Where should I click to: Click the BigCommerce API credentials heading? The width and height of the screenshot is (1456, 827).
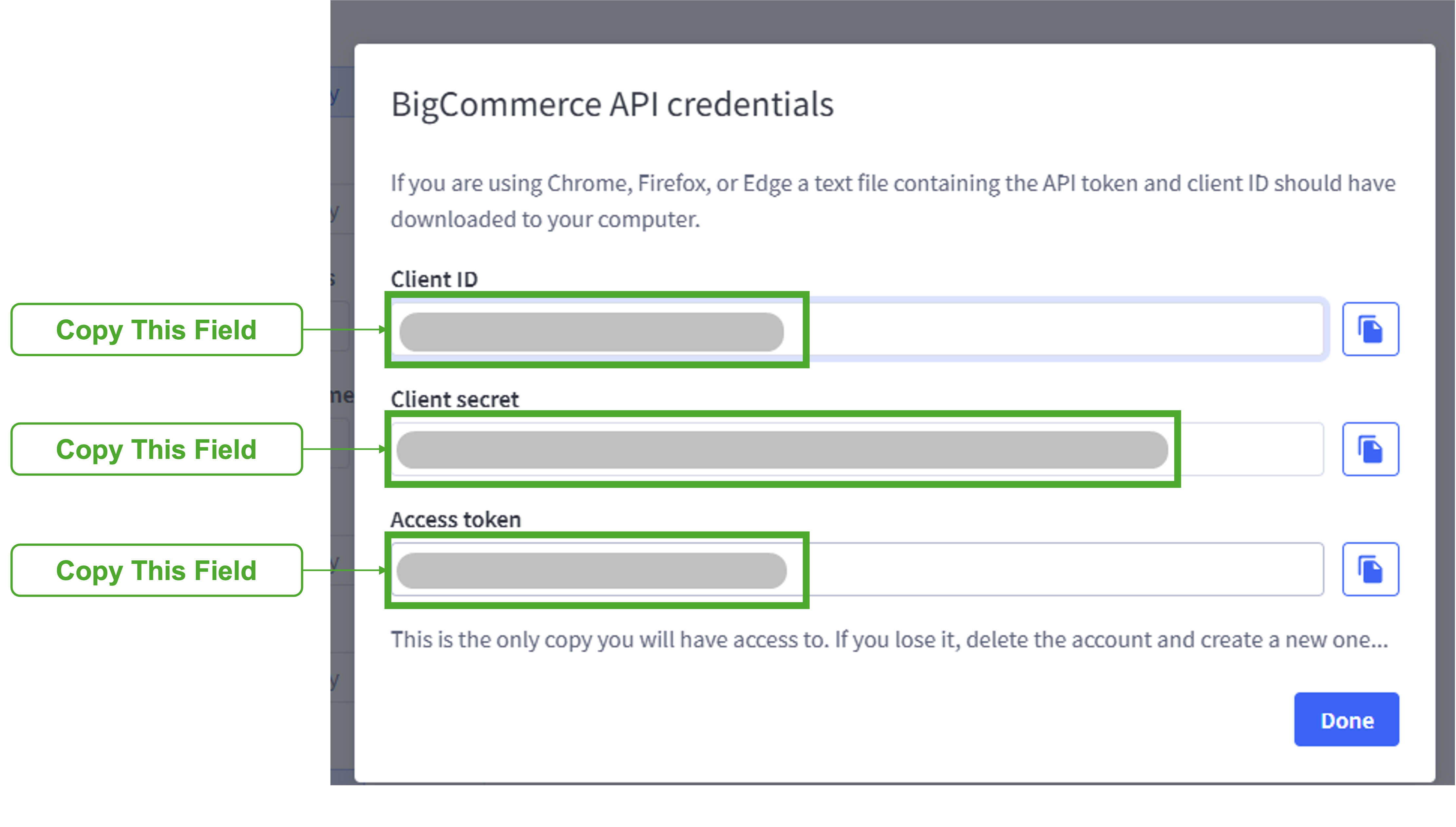click(612, 105)
